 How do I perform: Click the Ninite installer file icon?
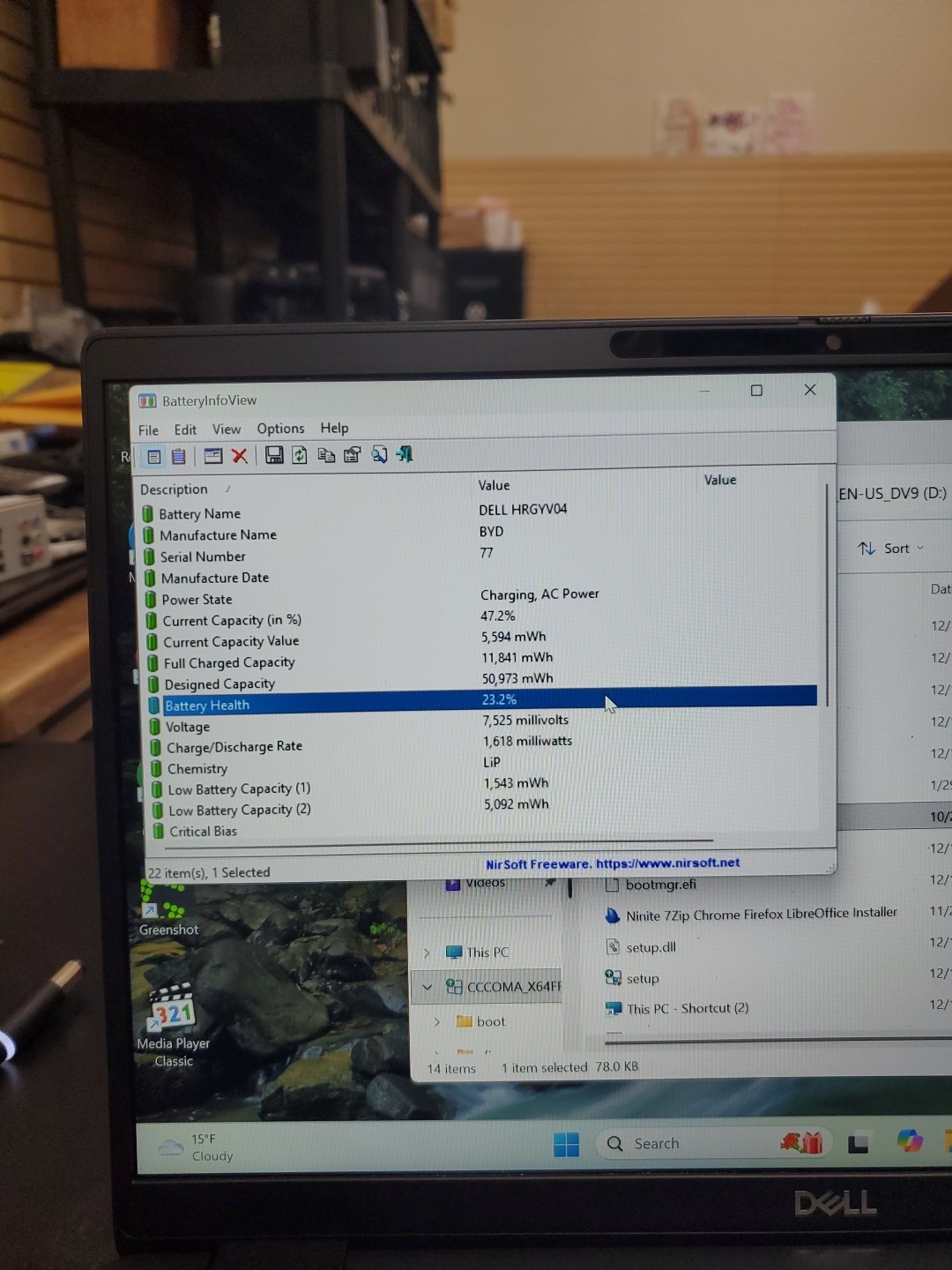click(x=613, y=915)
